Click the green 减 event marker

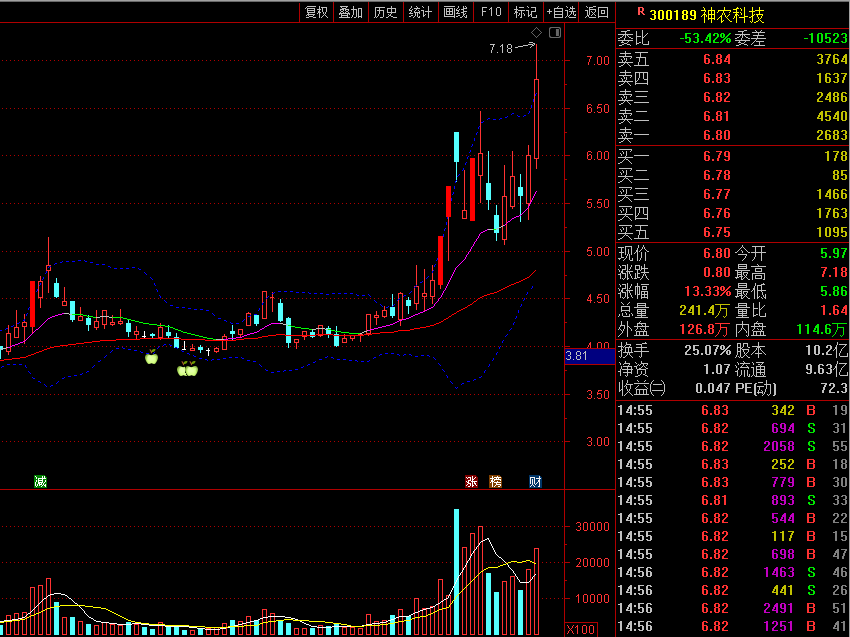pos(40,481)
